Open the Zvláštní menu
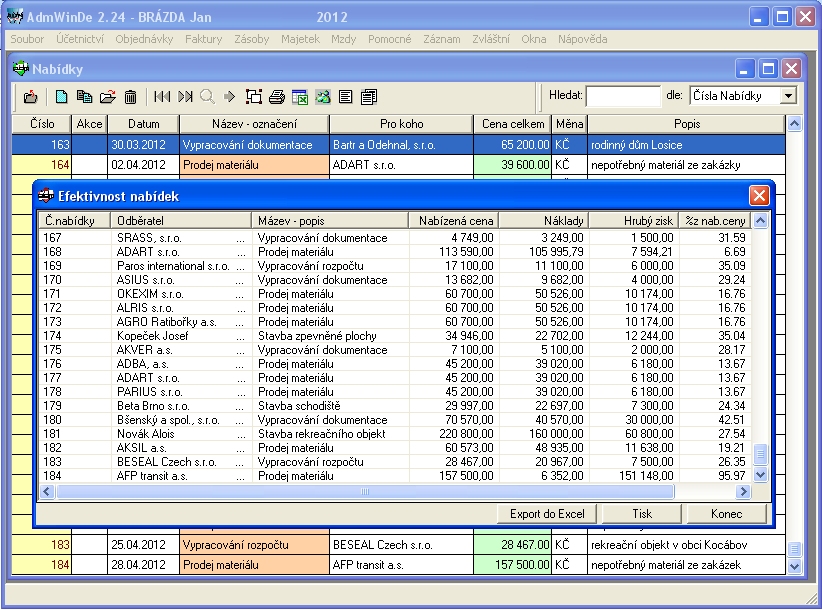822x610 pixels. click(x=491, y=39)
